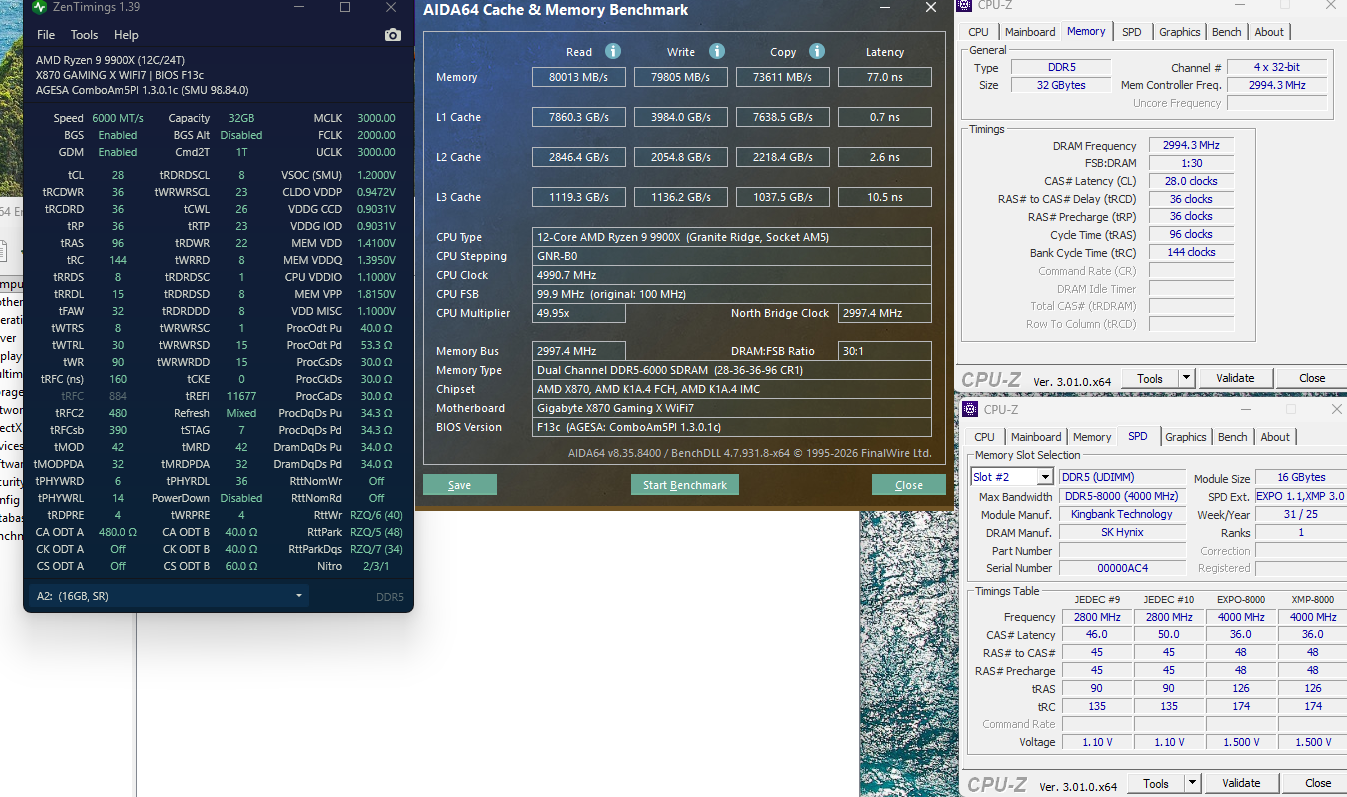Open the File menu in ZenTimings
The image size is (1347, 797).
(x=46, y=35)
